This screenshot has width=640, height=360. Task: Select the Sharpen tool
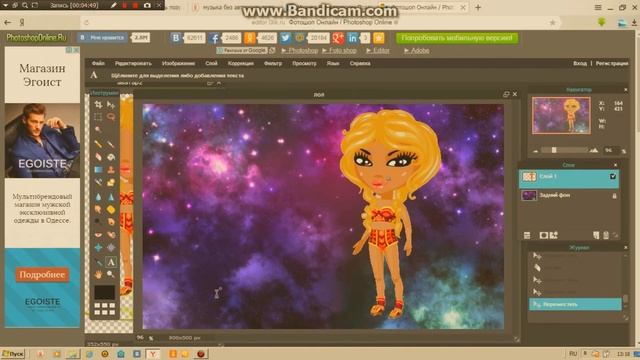tap(111, 197)
